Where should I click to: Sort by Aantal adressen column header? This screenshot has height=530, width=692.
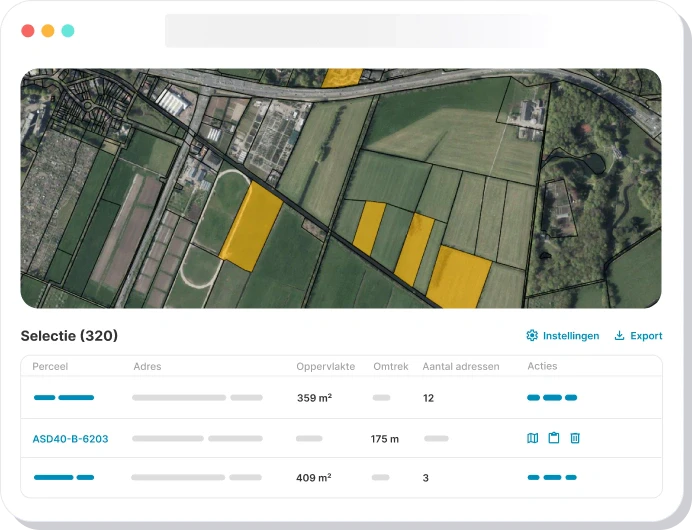tap(461, 366)
